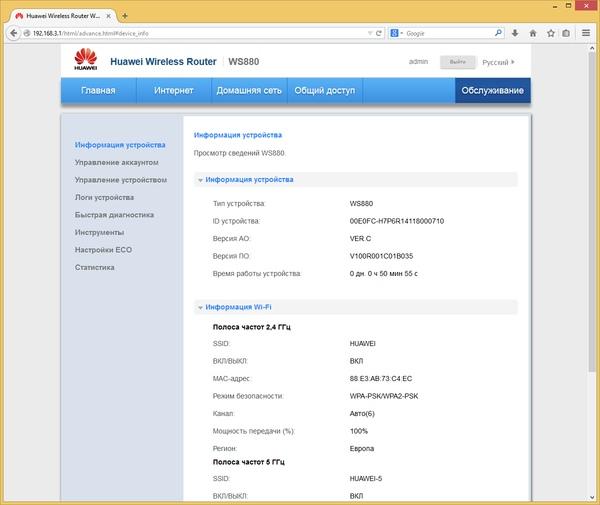Click the Полоса частот 2,4 ГГц heading
The height and width of the screenshot is (505, 600).
252,327
